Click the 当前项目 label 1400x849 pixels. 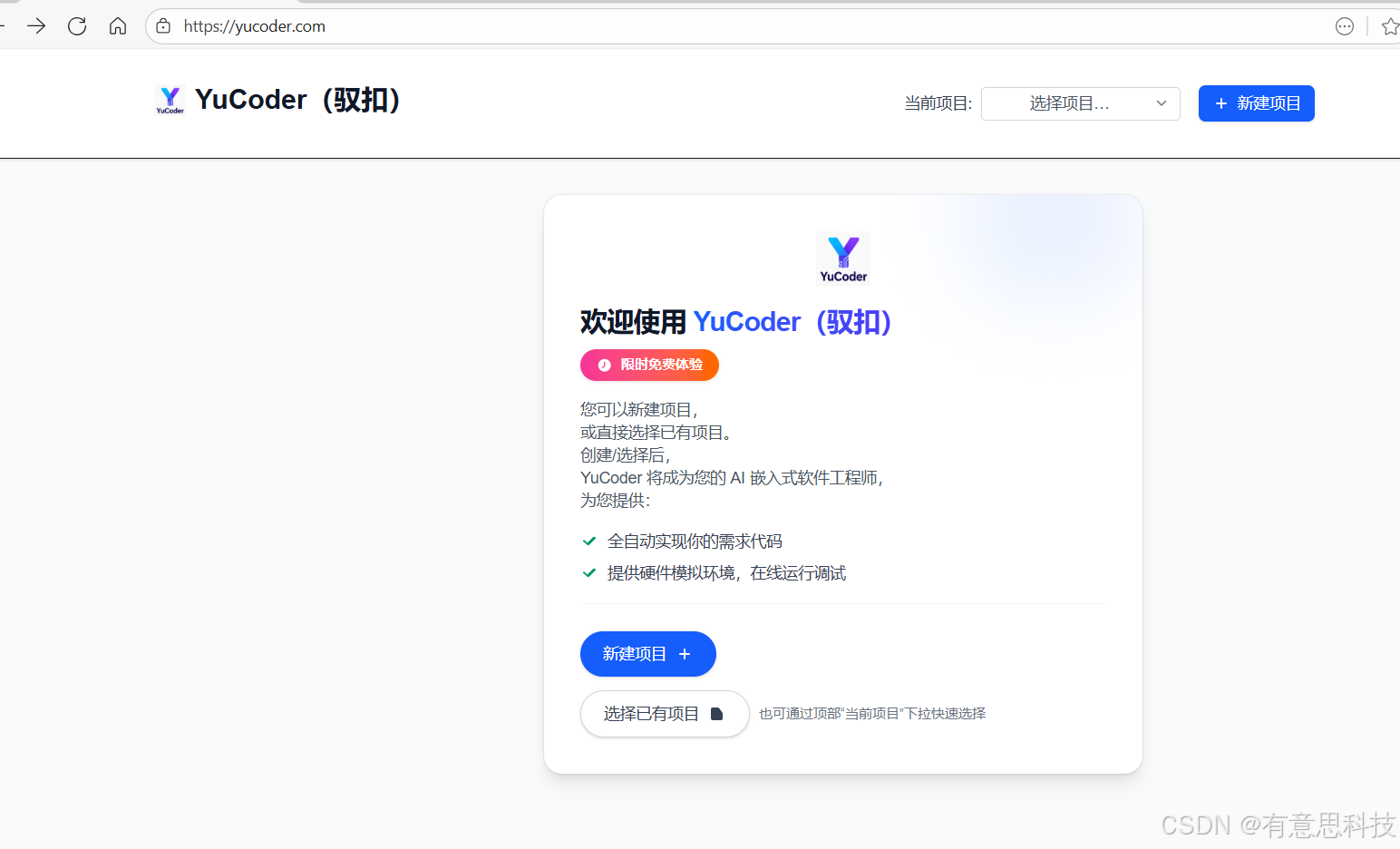point(938,103)
